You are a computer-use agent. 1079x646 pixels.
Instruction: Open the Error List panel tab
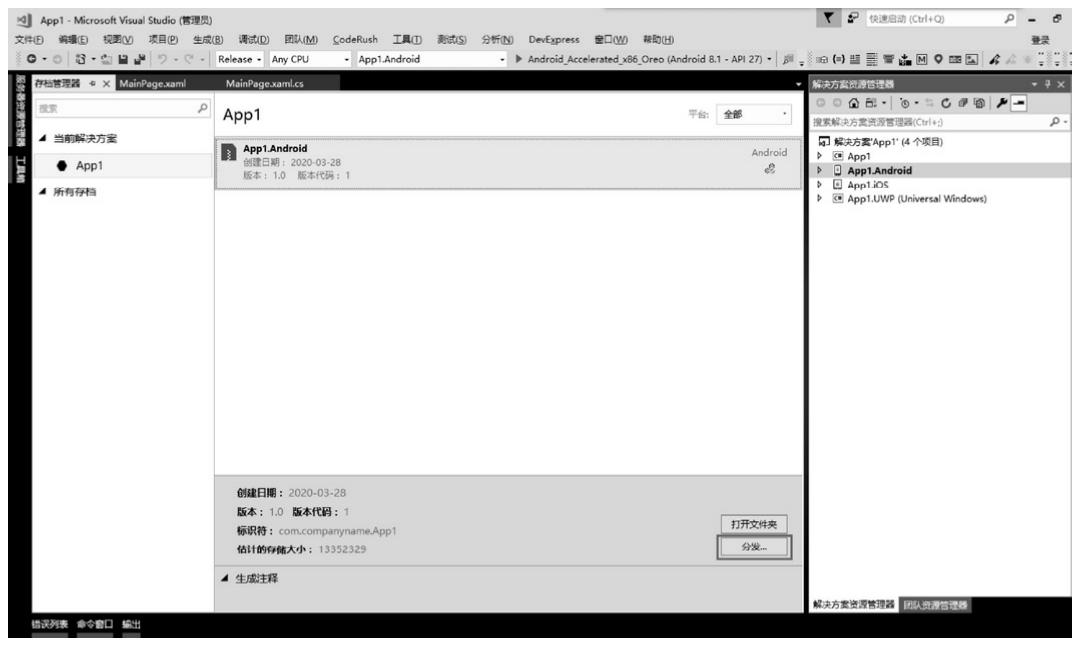click(x=50, y=624)
